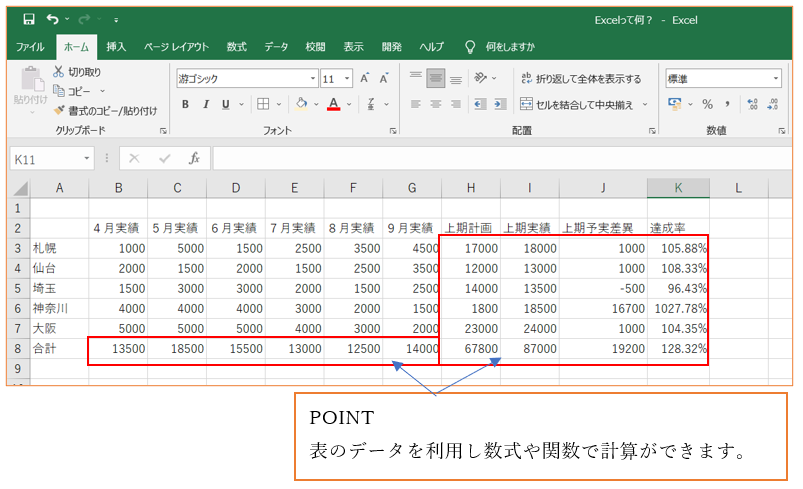
Task: Switch to the 数式 (Formulas) tab
Action: point(237,47)
